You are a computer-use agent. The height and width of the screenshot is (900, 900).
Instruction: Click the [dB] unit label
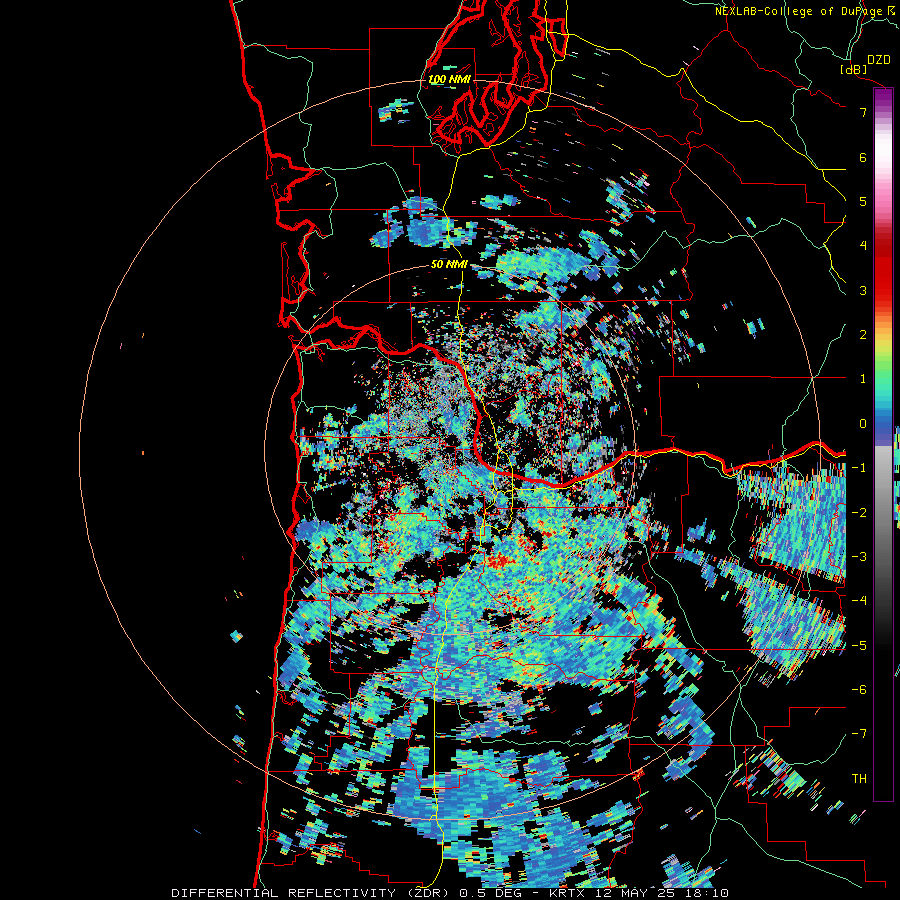(854, 69)
